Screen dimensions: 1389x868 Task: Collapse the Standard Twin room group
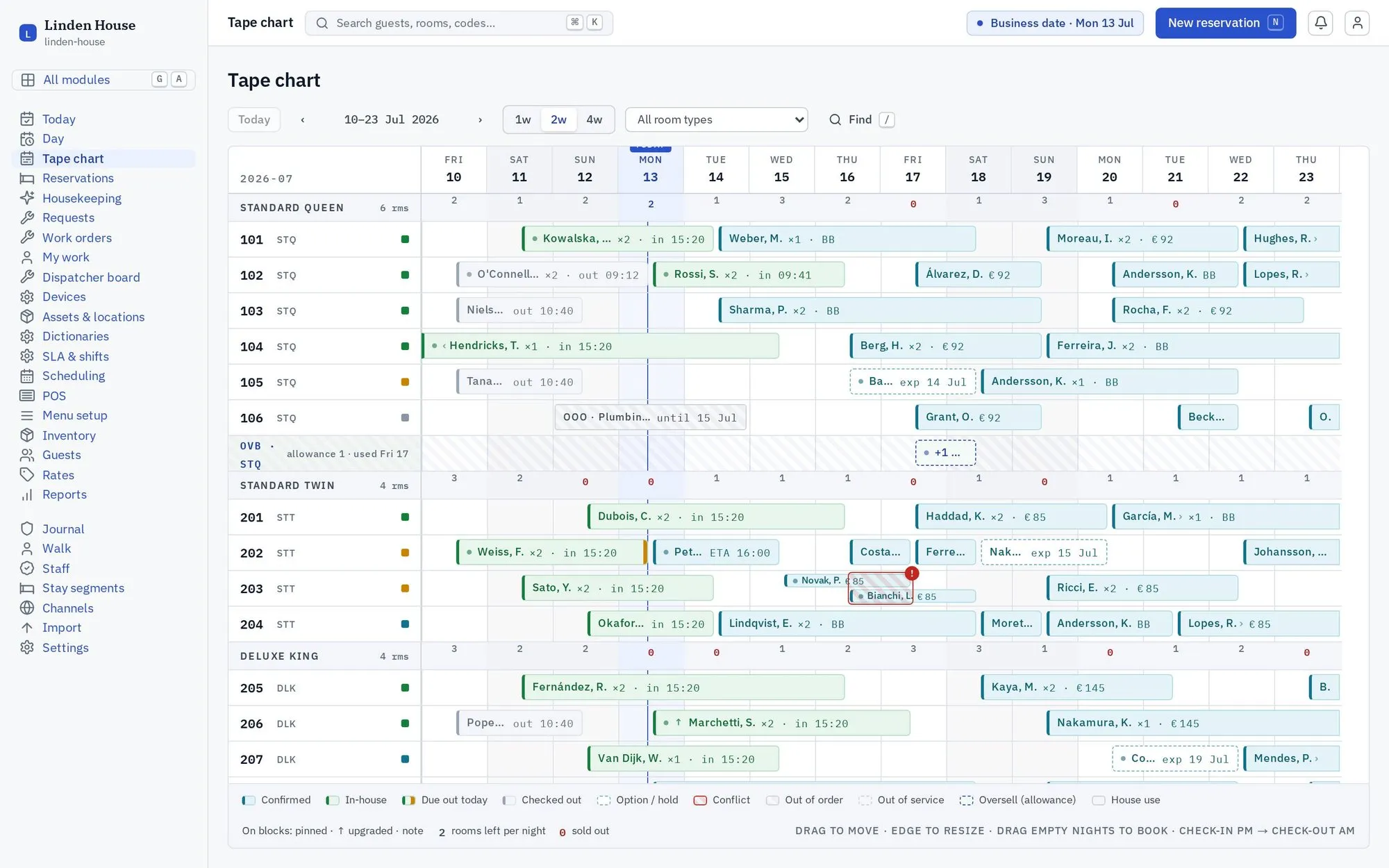pos(324,485)
